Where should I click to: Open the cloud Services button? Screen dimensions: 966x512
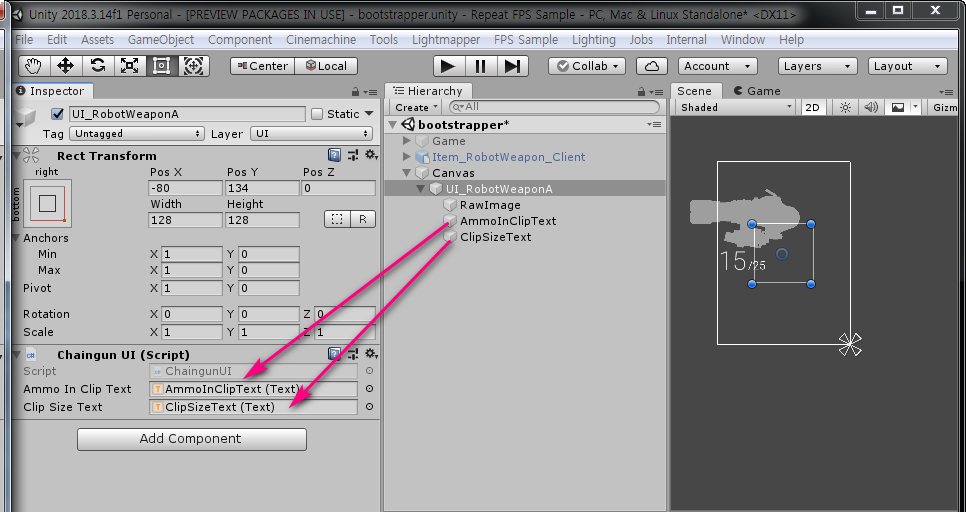pyautogui.click(x=652, y=66)
